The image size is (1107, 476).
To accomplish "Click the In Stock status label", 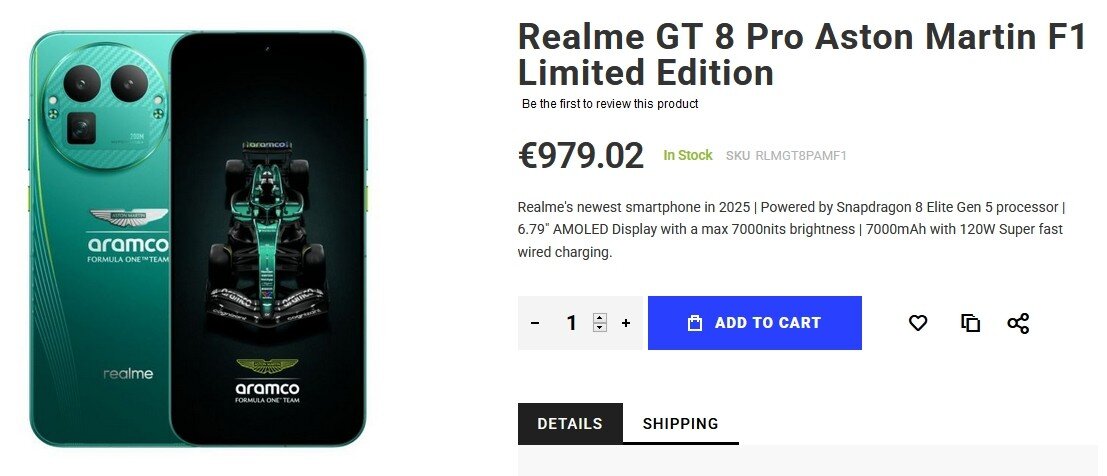I will [688, 155].
